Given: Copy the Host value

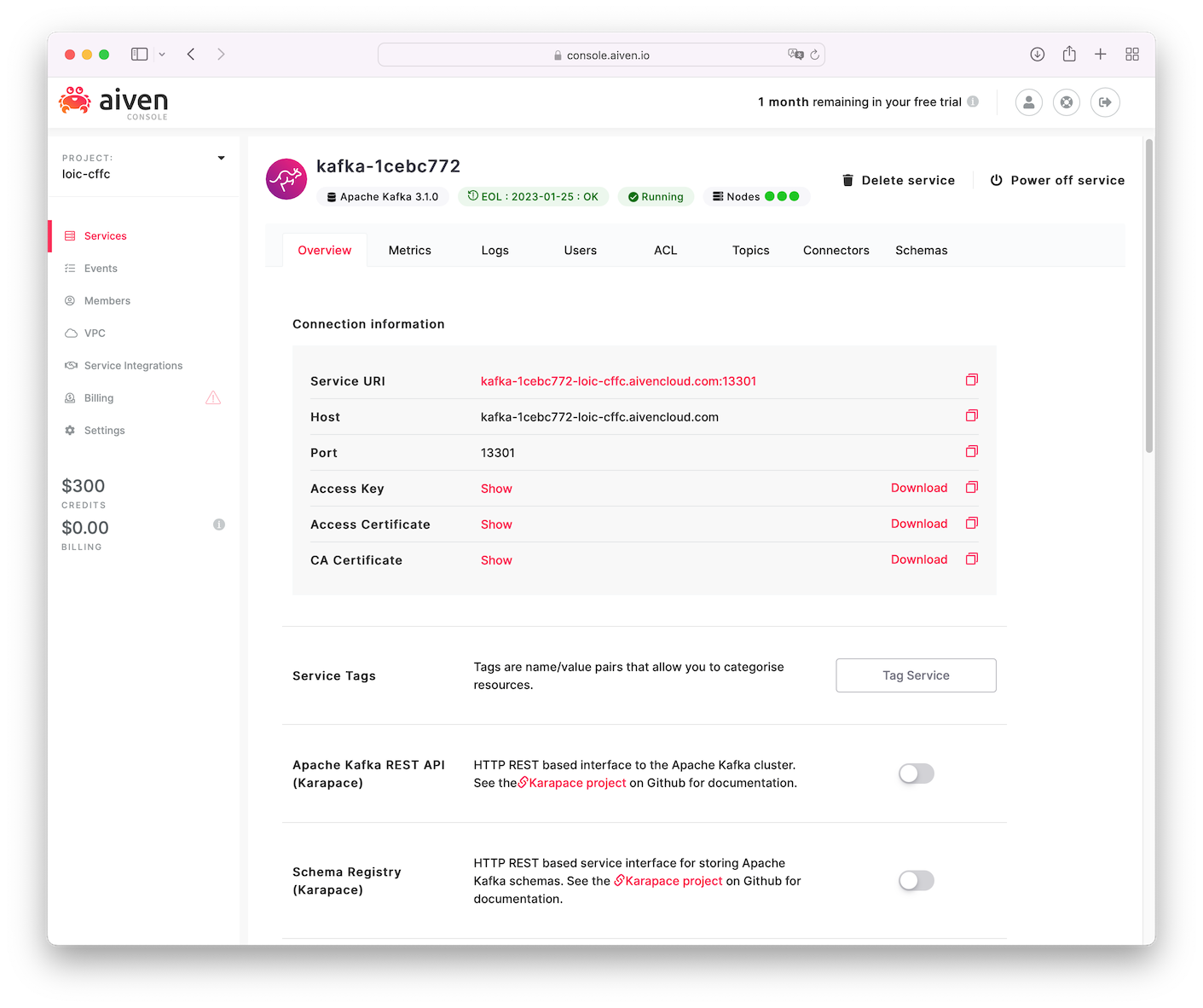Looking at the screenshot, I should pos(972,415).
